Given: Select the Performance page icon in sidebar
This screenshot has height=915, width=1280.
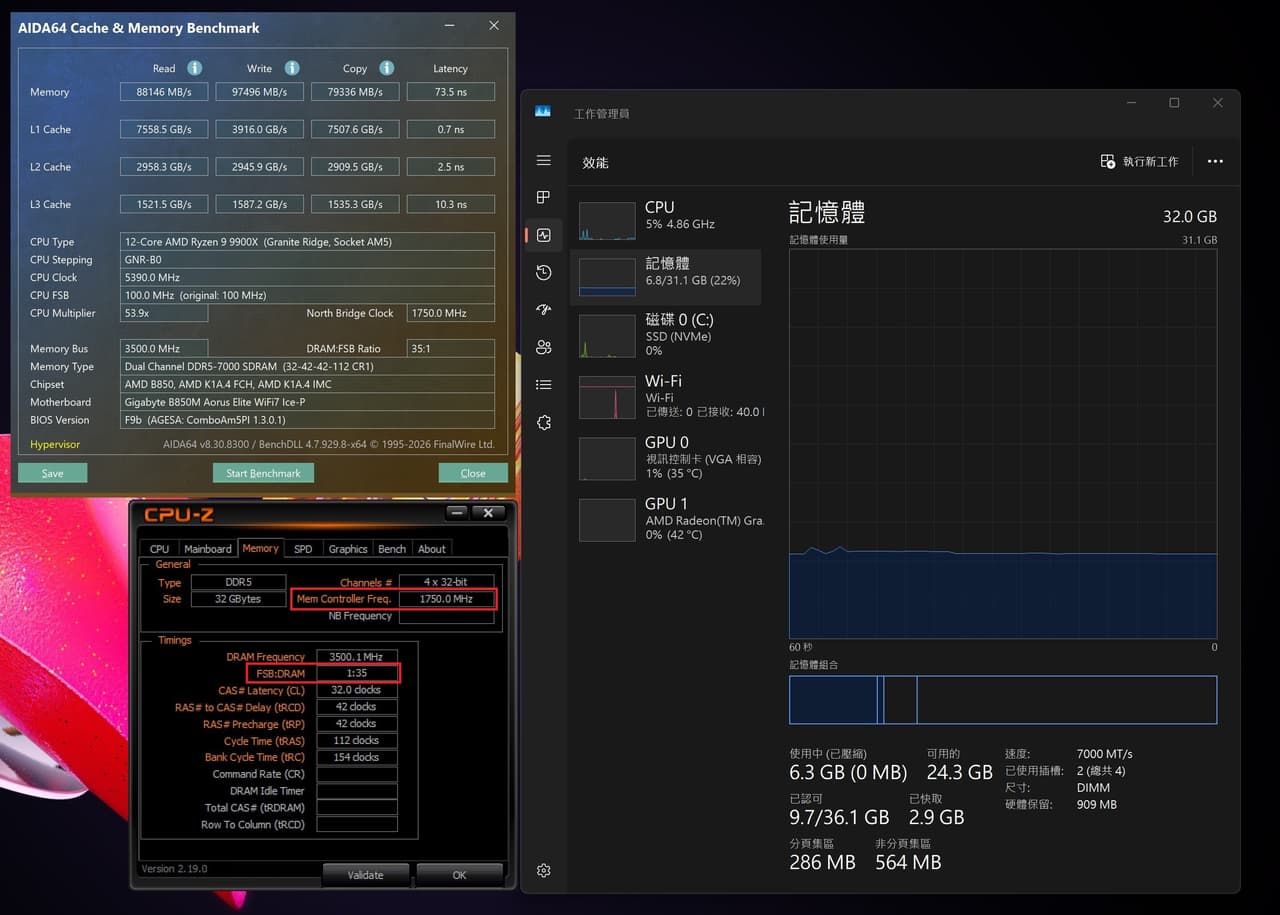Looking at the screenshot, I should [x=543, y=235].
